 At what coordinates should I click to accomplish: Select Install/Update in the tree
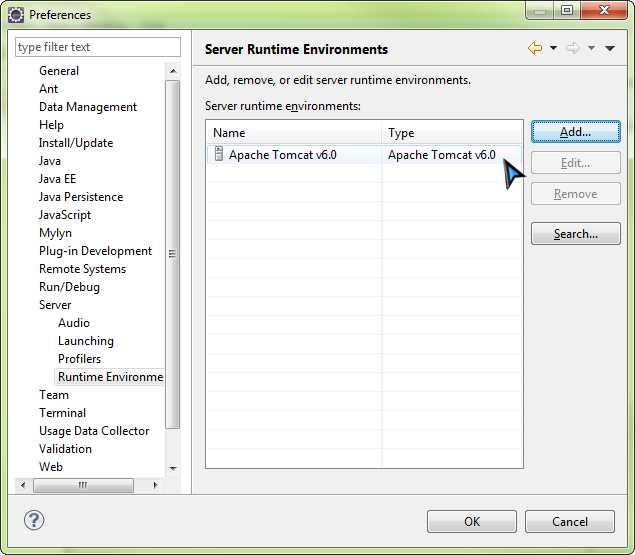coord(76,143)
